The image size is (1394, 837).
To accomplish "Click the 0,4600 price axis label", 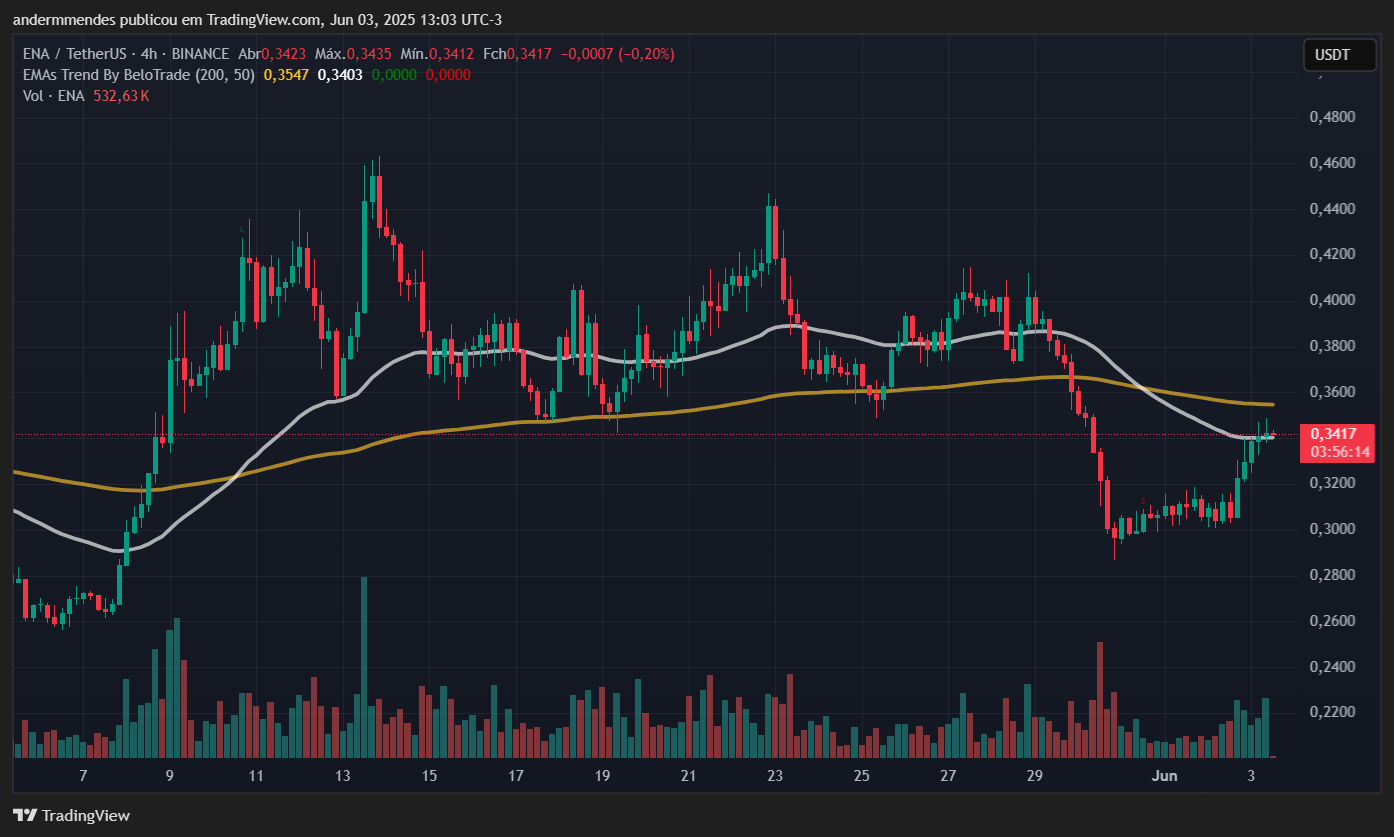I will pos(1332,163).
